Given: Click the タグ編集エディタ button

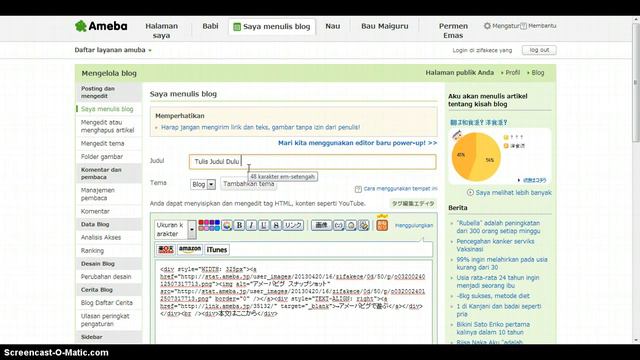Looking at the screenshot, I should pos(413,203).
